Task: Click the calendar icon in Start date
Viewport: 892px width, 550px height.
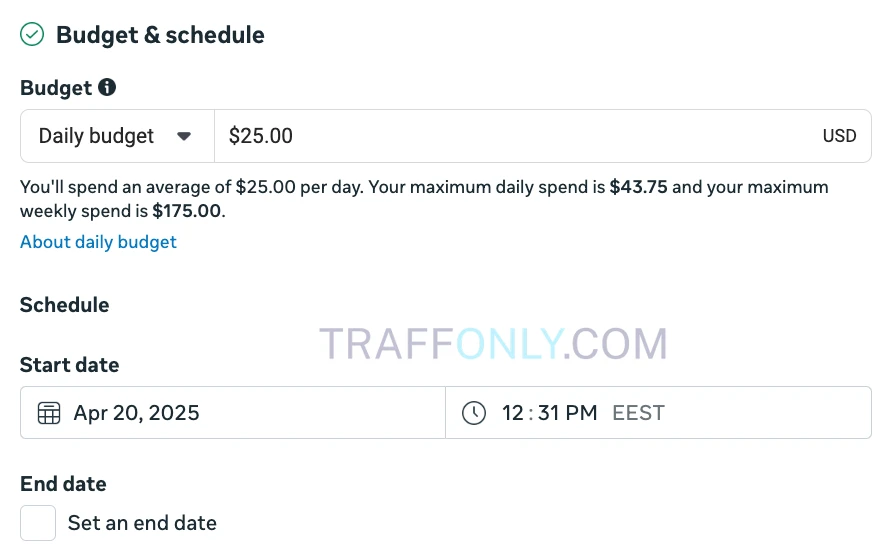Action: point(49,413)
